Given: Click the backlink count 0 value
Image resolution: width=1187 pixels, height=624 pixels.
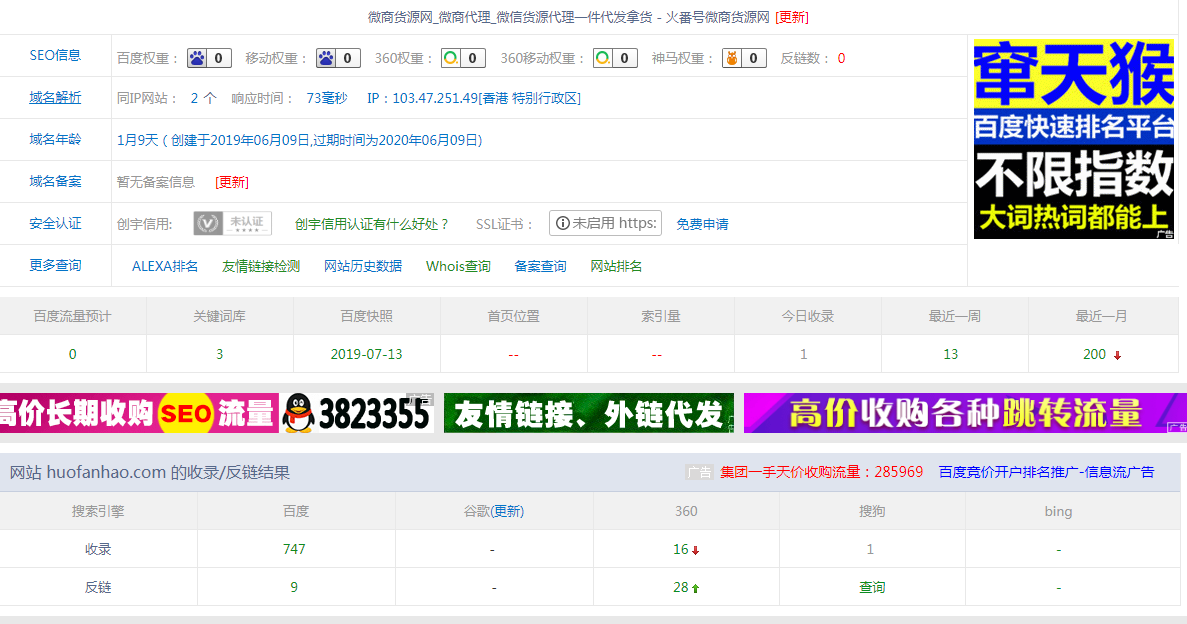Looking at the screenshot, I should coord(841,58).
